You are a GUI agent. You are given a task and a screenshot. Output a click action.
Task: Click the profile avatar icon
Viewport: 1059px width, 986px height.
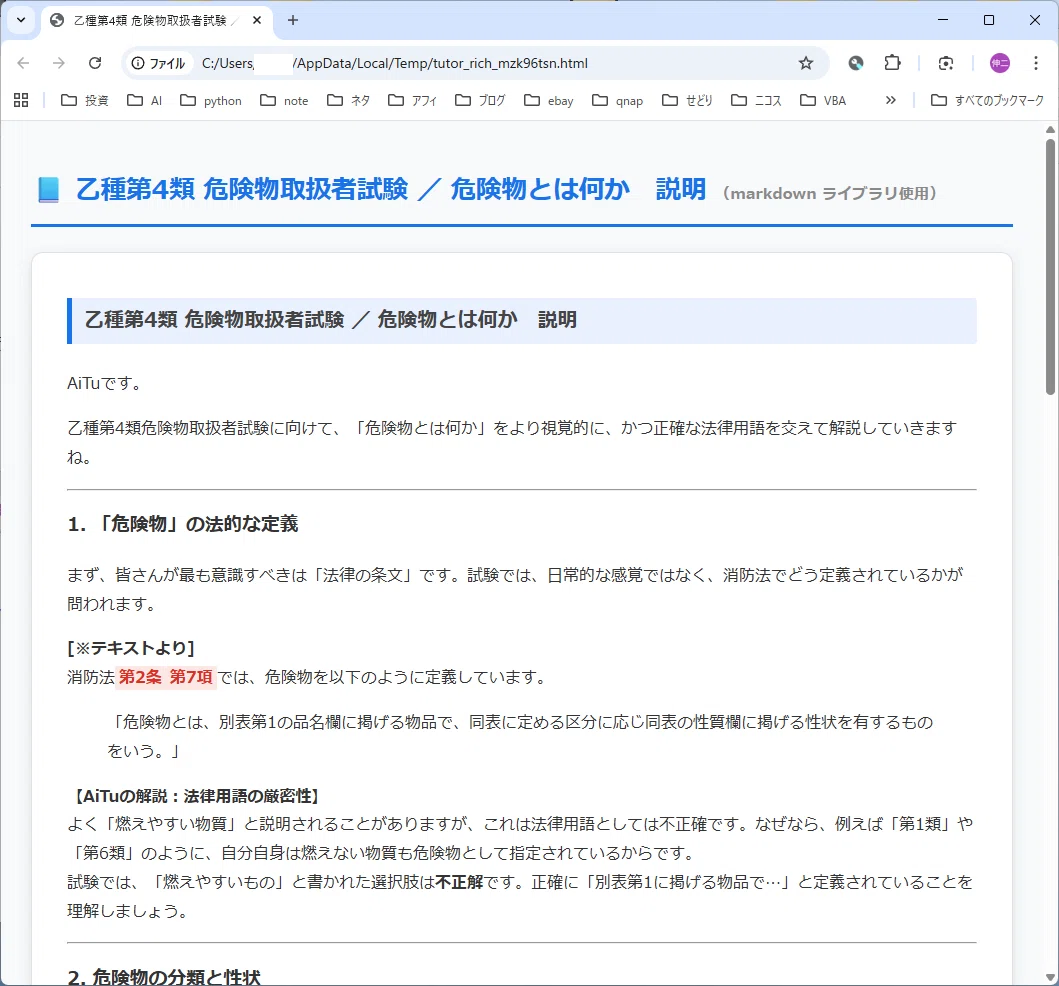pos(1000,63)
